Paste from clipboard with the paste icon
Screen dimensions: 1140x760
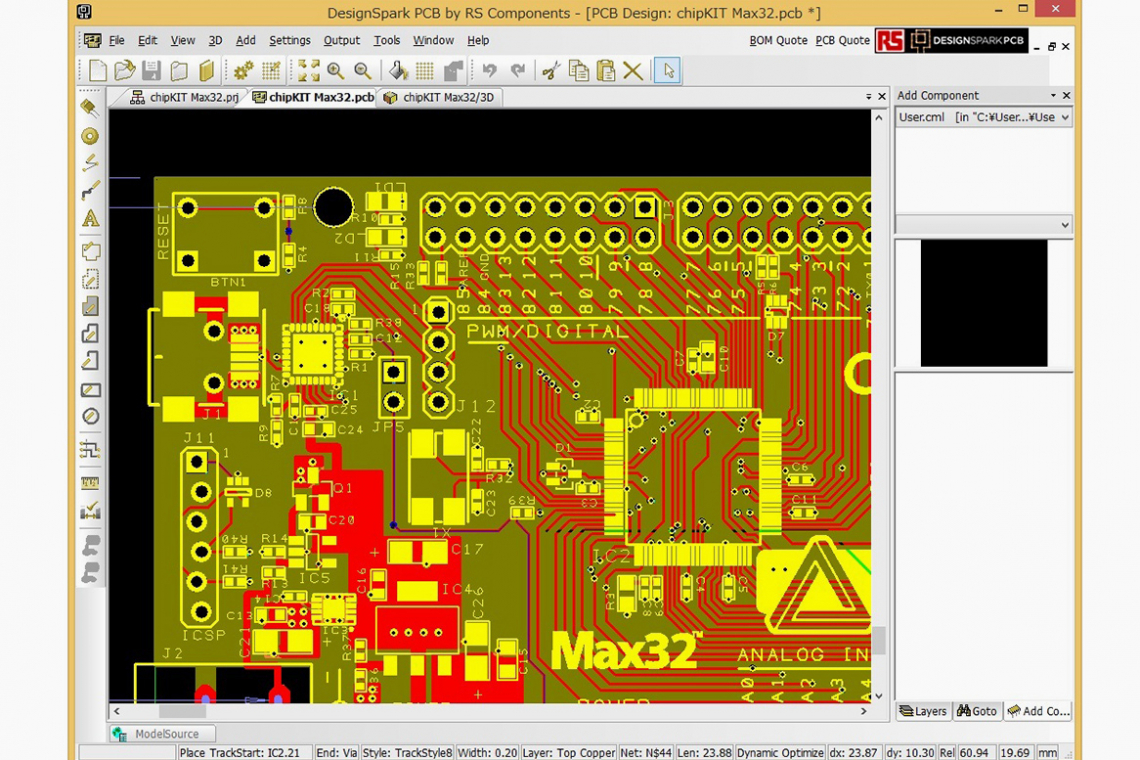[606, 71]
